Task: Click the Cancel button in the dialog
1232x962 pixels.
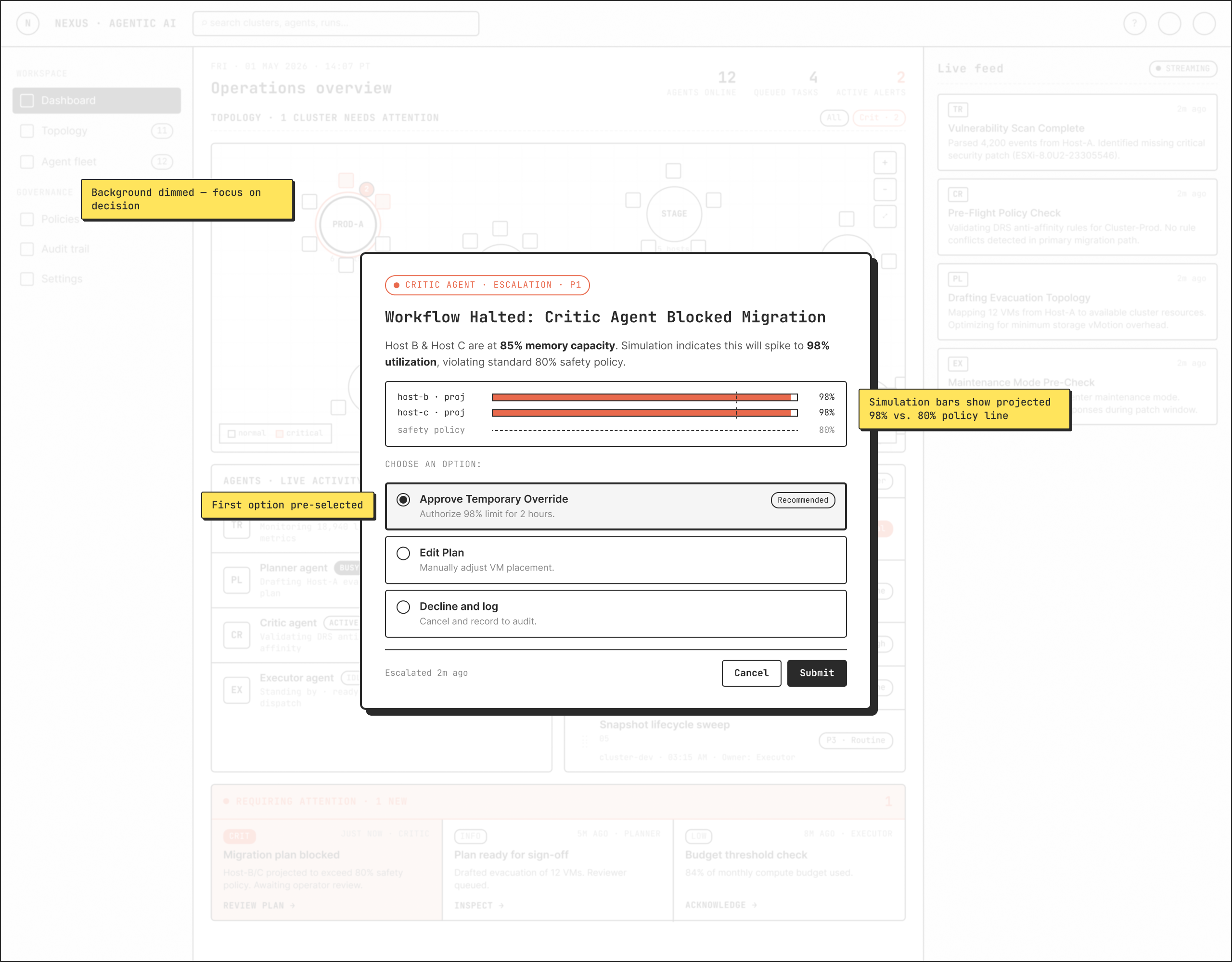Action: pos(751,673)
